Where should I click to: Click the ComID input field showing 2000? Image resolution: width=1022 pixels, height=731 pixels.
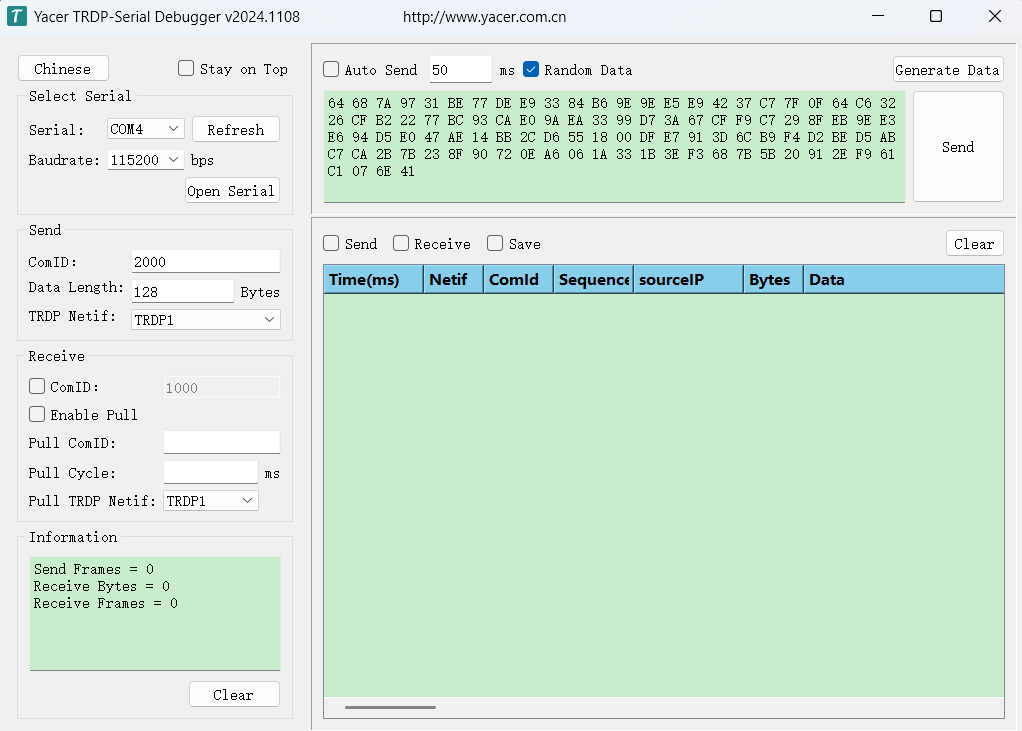205,261
